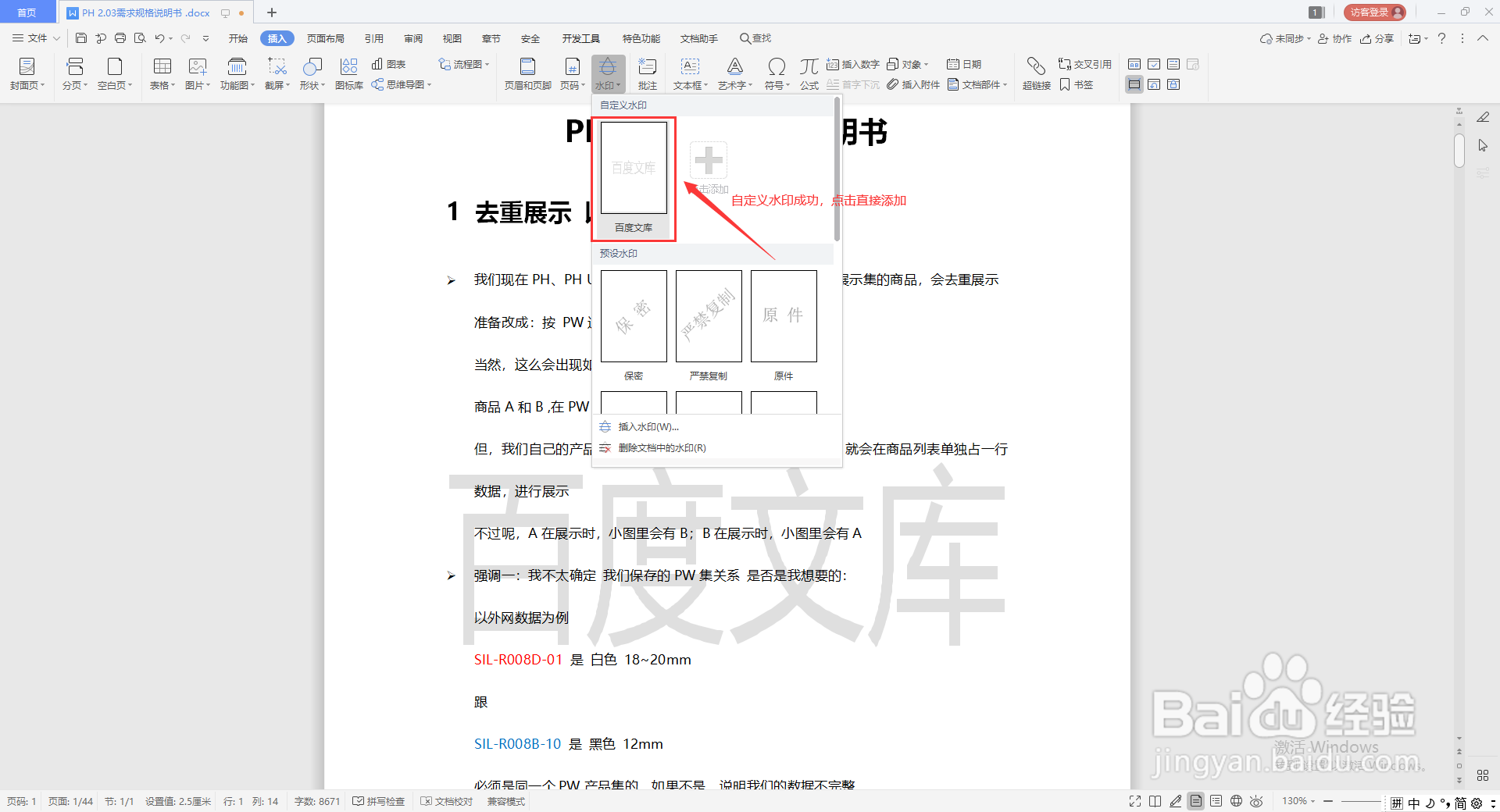Open the 页眉和页脚 header and footer editor

(x=527, y=73)
